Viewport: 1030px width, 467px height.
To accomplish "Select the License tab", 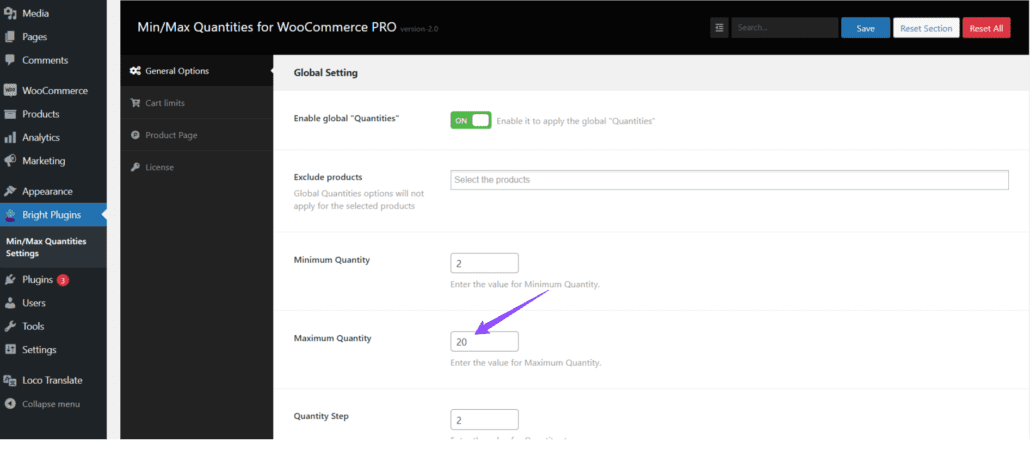I will point(159,167).
